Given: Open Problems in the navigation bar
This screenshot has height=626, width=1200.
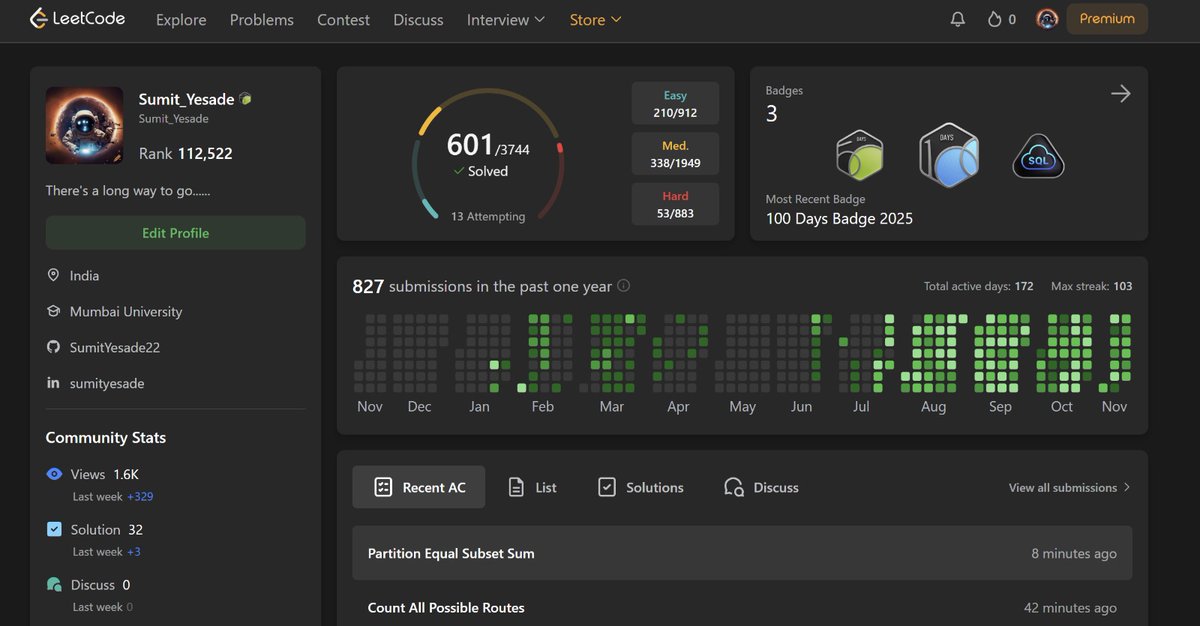Looking at the screenshot, I should (x=262, y=20).
